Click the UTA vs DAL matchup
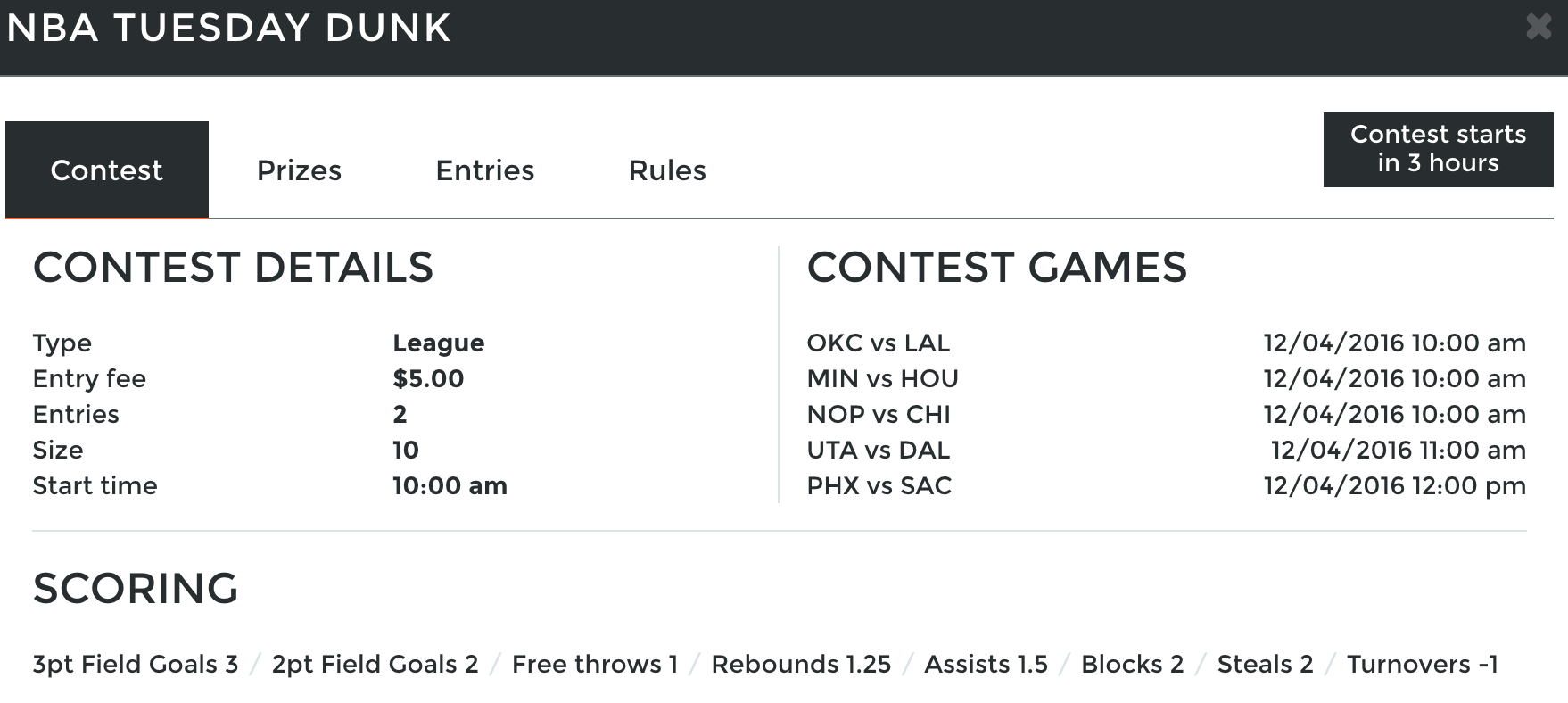 click(879, 450)
